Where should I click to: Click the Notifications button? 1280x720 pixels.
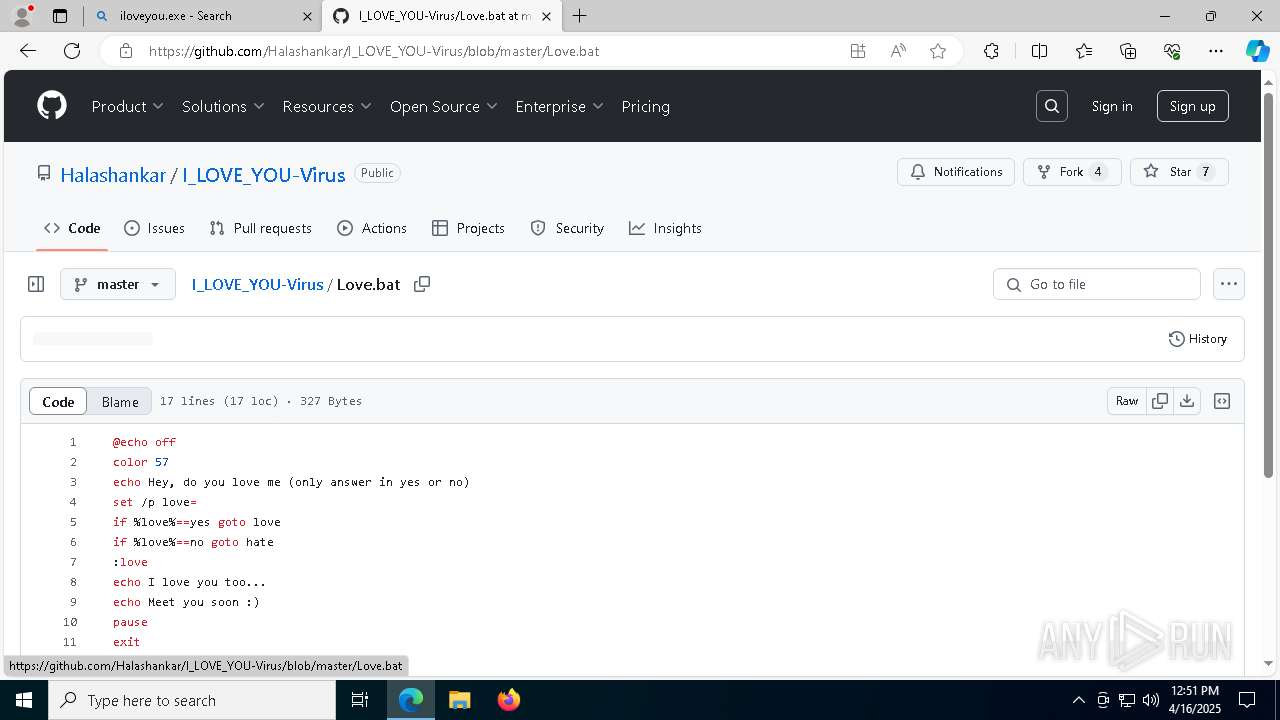[x=956, y=172]
